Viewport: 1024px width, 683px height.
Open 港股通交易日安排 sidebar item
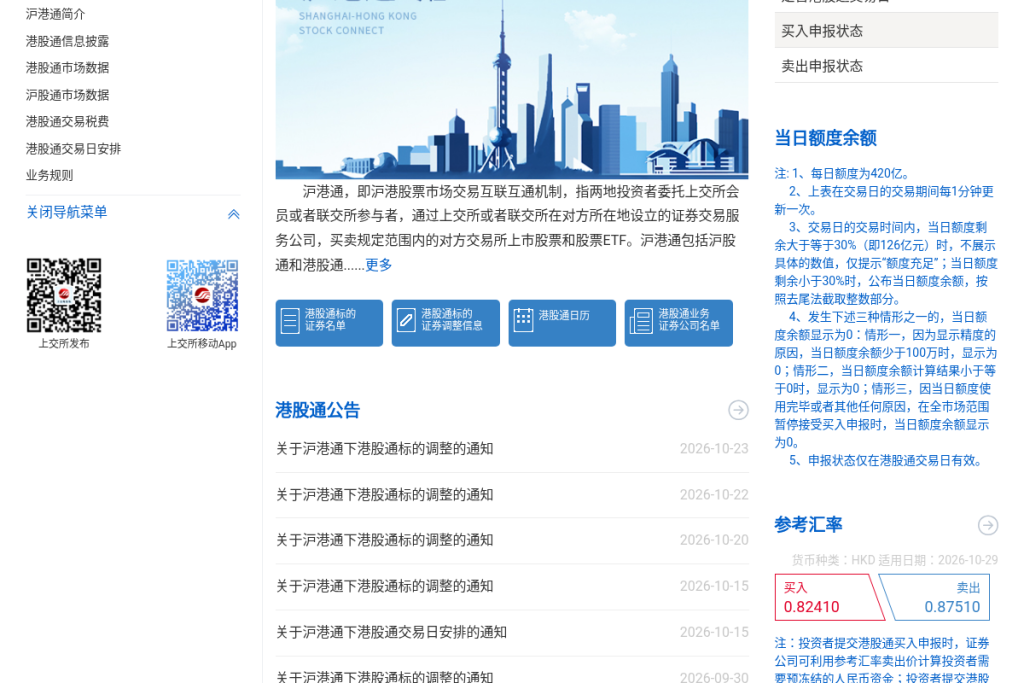73,149
